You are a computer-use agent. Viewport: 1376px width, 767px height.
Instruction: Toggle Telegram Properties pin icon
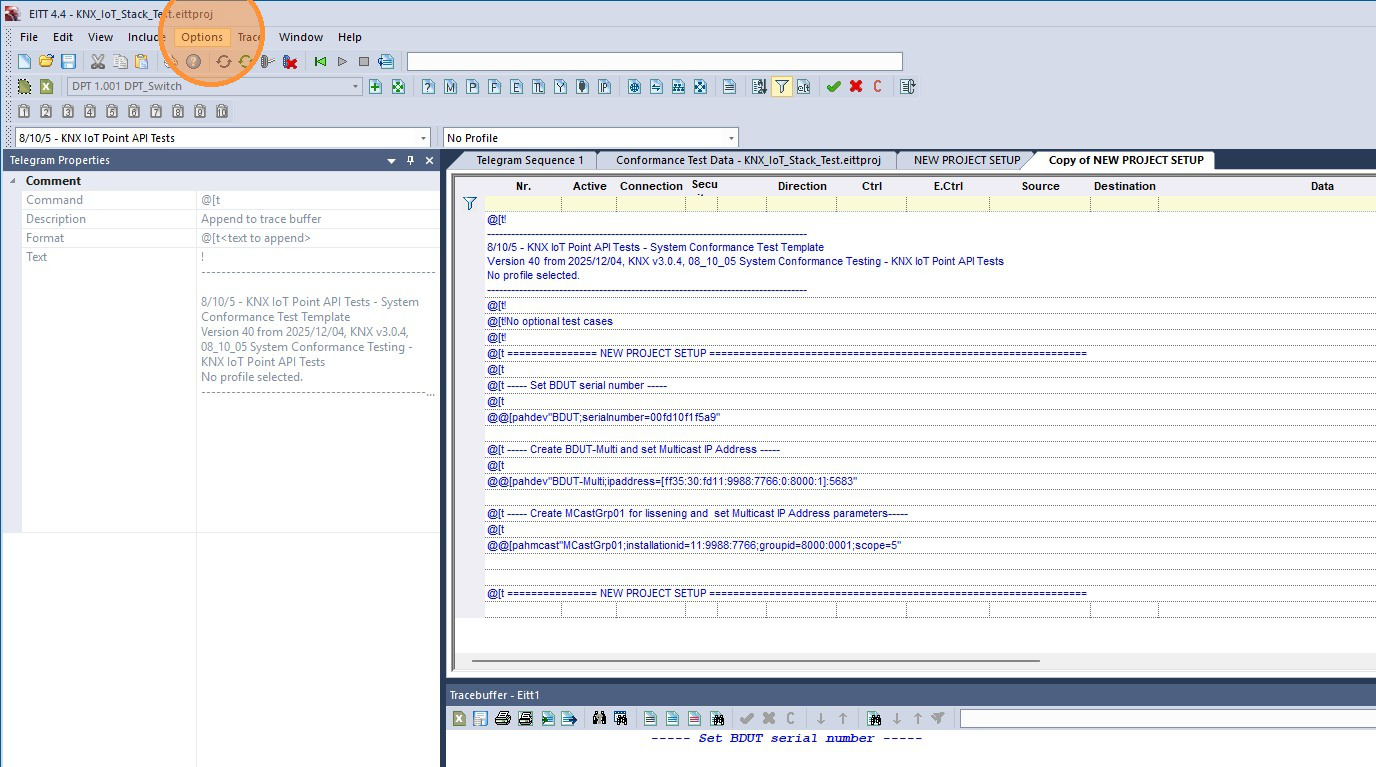[410, 160]
